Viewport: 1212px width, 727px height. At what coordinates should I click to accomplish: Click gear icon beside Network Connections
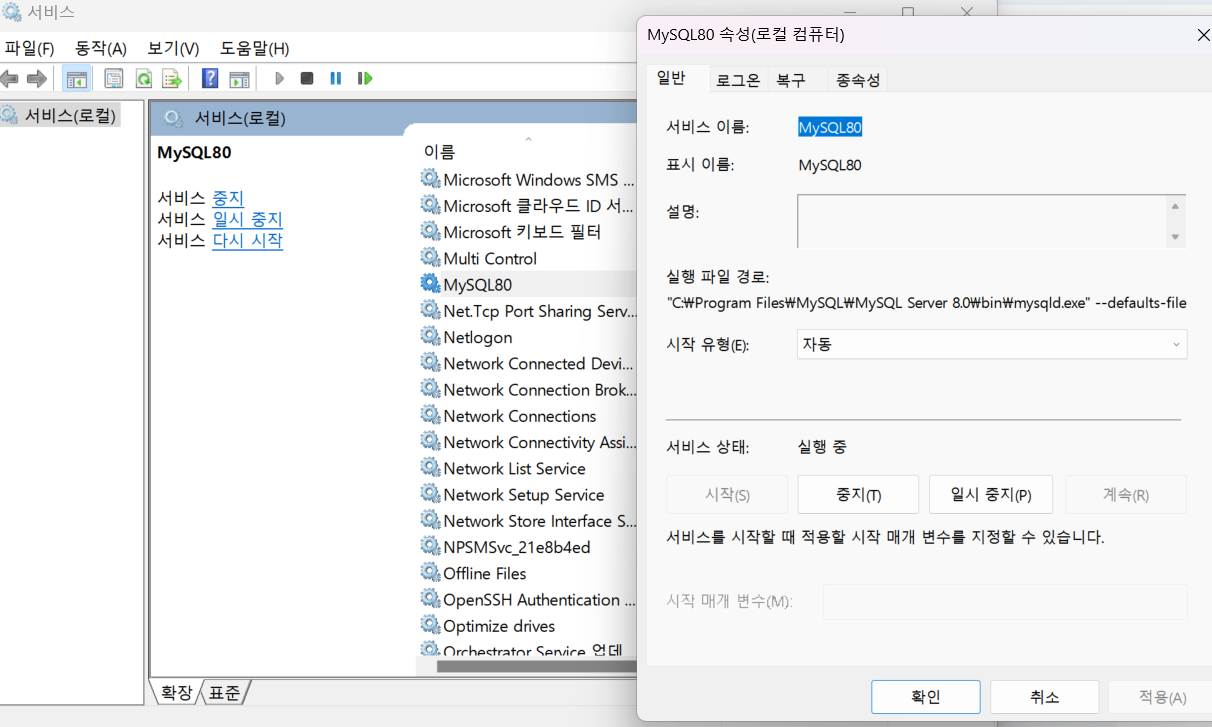click(430, 415)
